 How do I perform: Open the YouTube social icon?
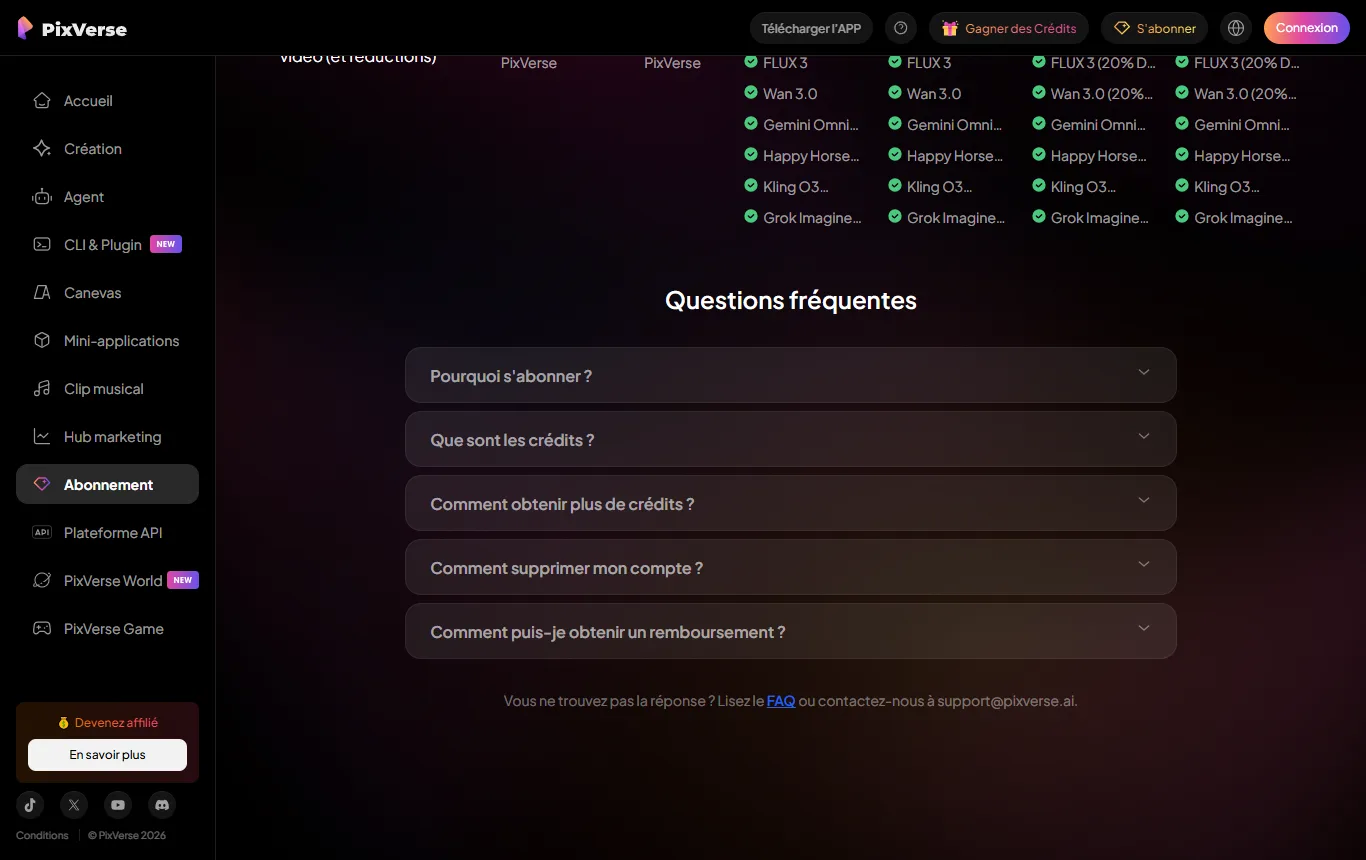pyautogui.click(x=118, y=805)
